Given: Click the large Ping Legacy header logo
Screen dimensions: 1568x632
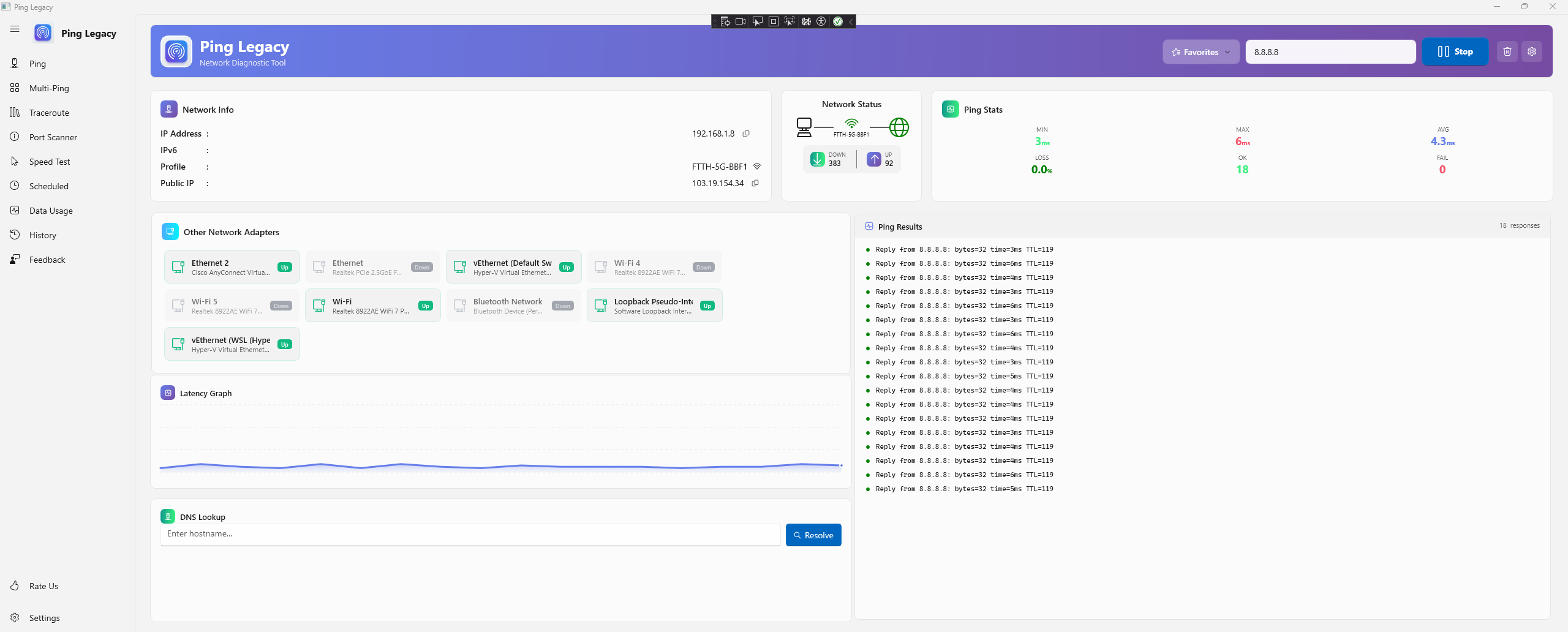Looking at the screenshot, I should [x=176, y=51].
